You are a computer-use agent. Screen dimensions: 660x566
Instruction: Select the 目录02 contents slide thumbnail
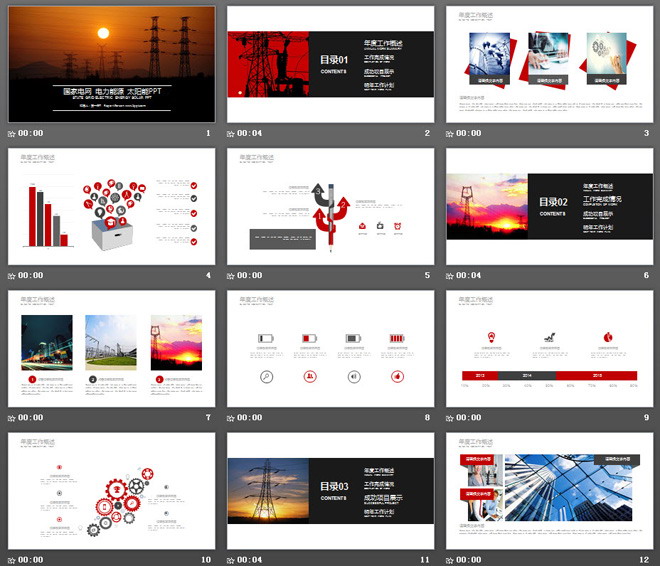pyautogui.click(x=548, y=207)
